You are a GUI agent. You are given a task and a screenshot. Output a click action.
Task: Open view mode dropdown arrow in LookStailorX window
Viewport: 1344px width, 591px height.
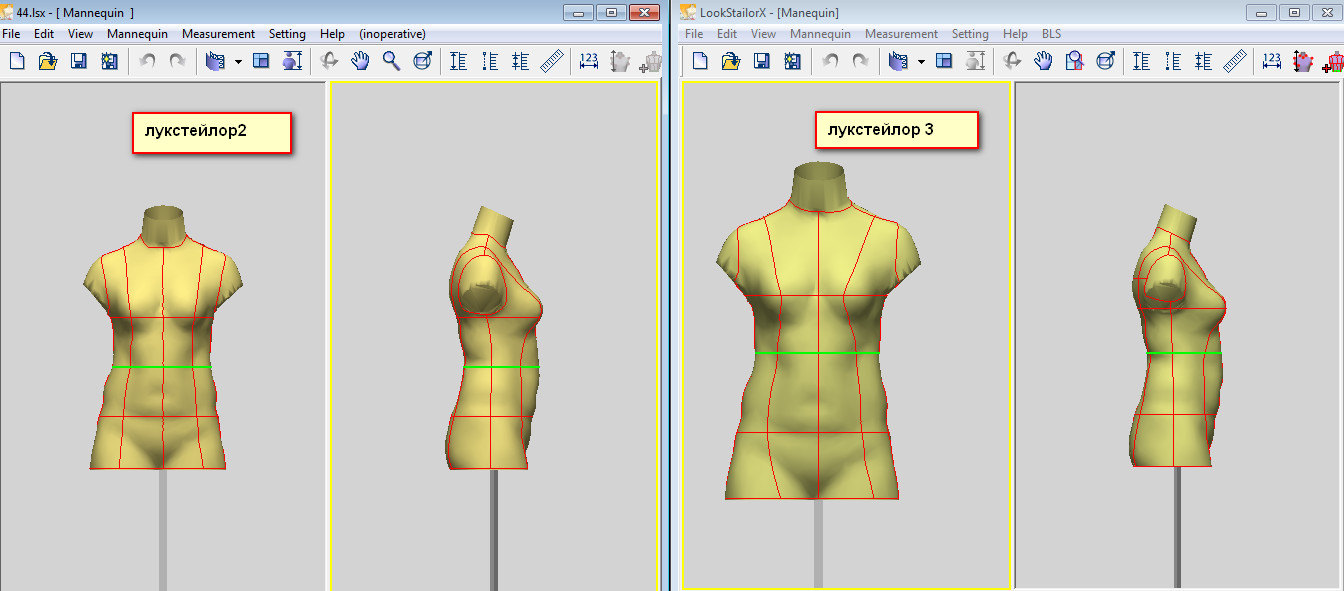(921, 62)
